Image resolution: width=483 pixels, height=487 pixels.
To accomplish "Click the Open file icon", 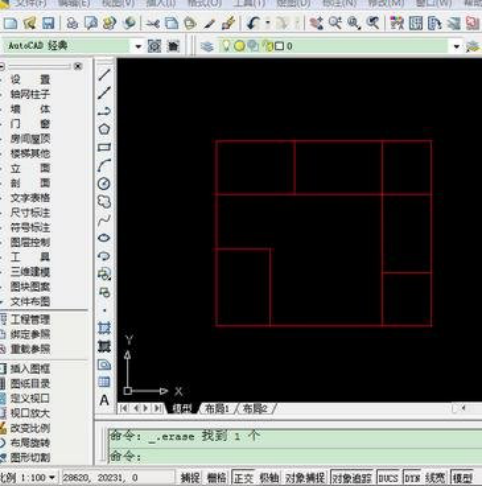I will click(x=30, y=23).
